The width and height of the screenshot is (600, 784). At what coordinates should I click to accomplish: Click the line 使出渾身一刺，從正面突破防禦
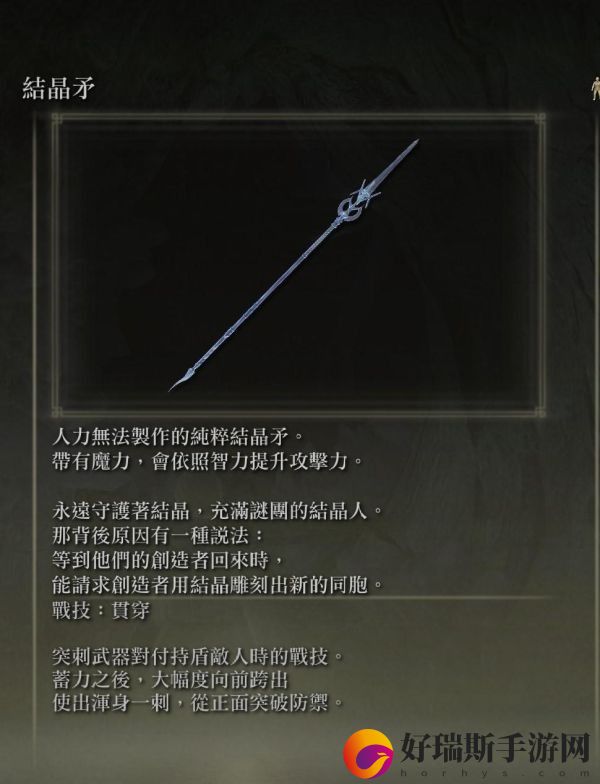pyautogui.click(x=198, y=704)
